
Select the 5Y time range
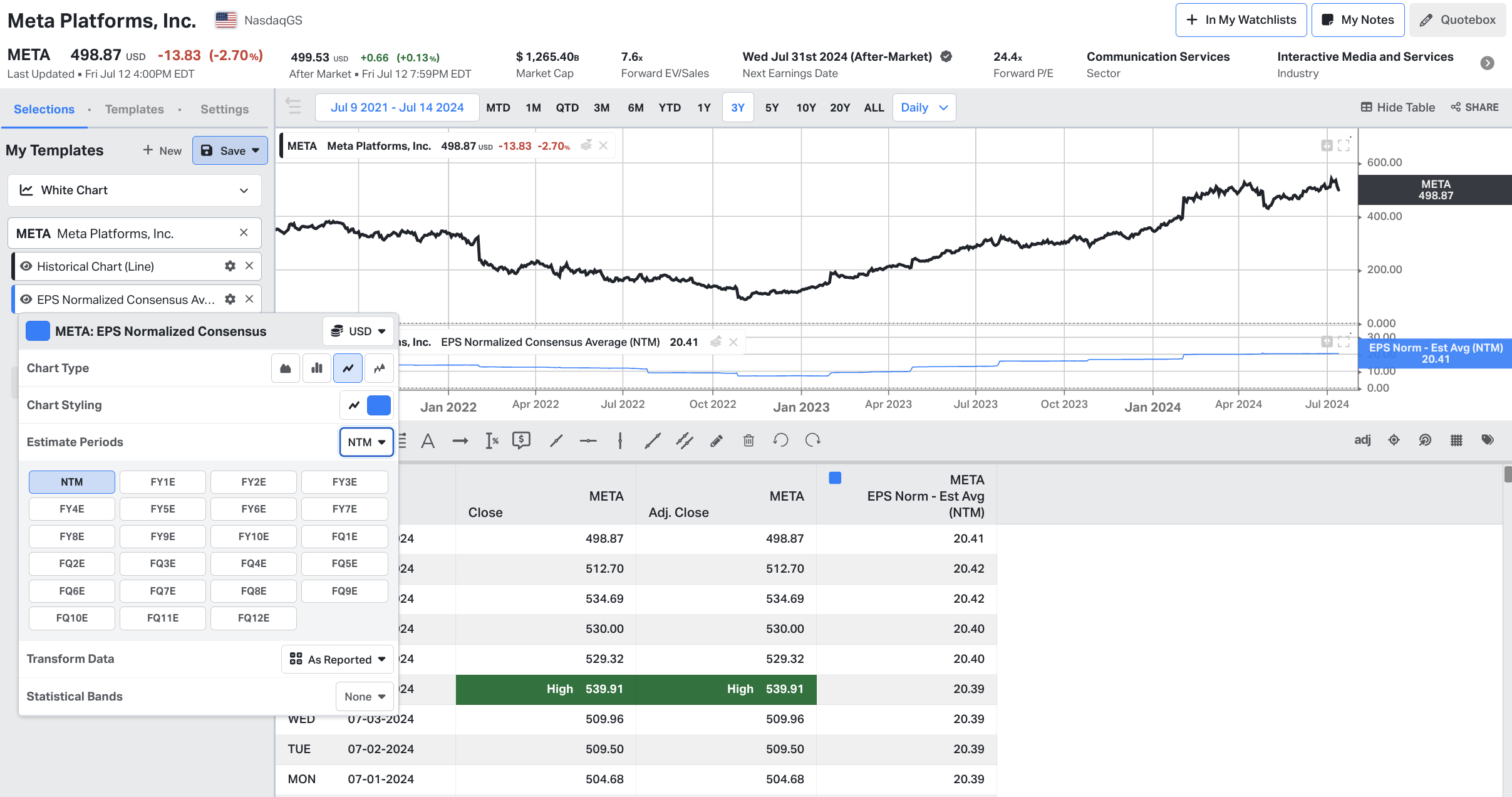772,107
